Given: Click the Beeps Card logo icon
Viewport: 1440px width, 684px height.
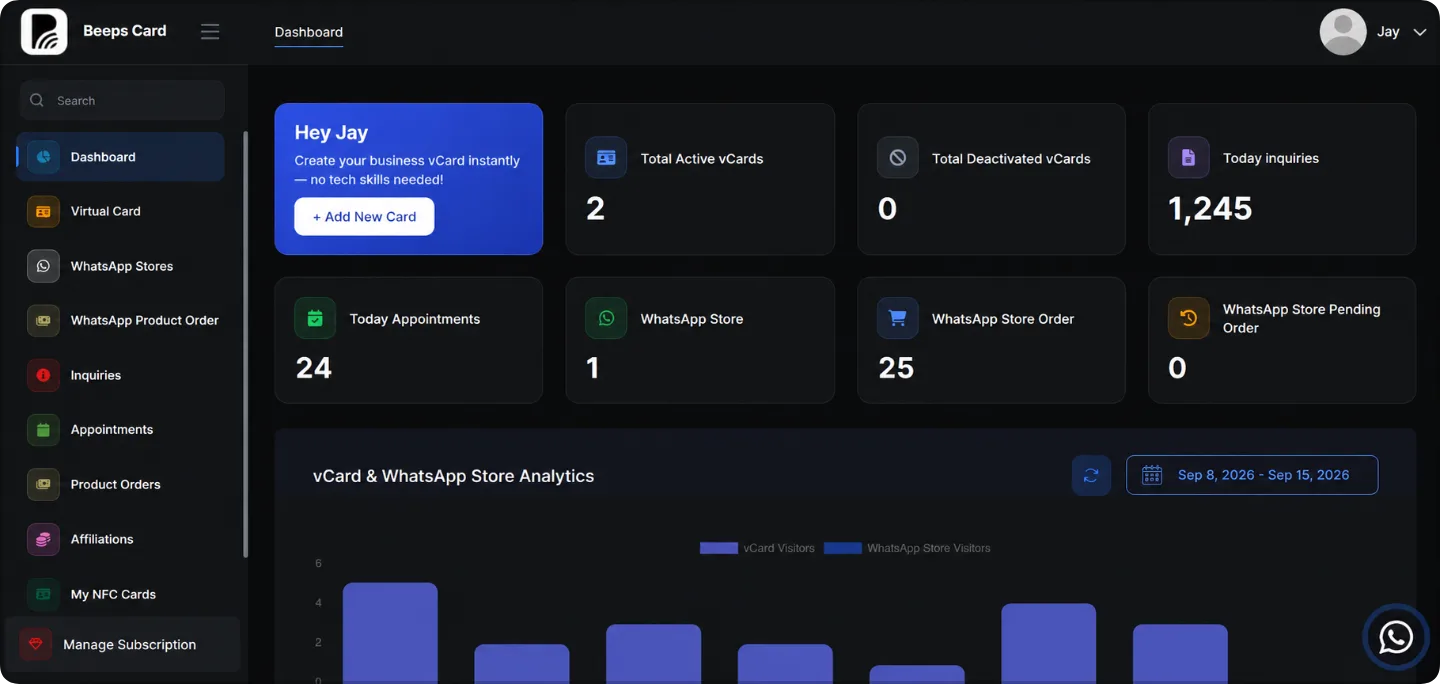Looking at the screenshot, I should pos(44,32).
